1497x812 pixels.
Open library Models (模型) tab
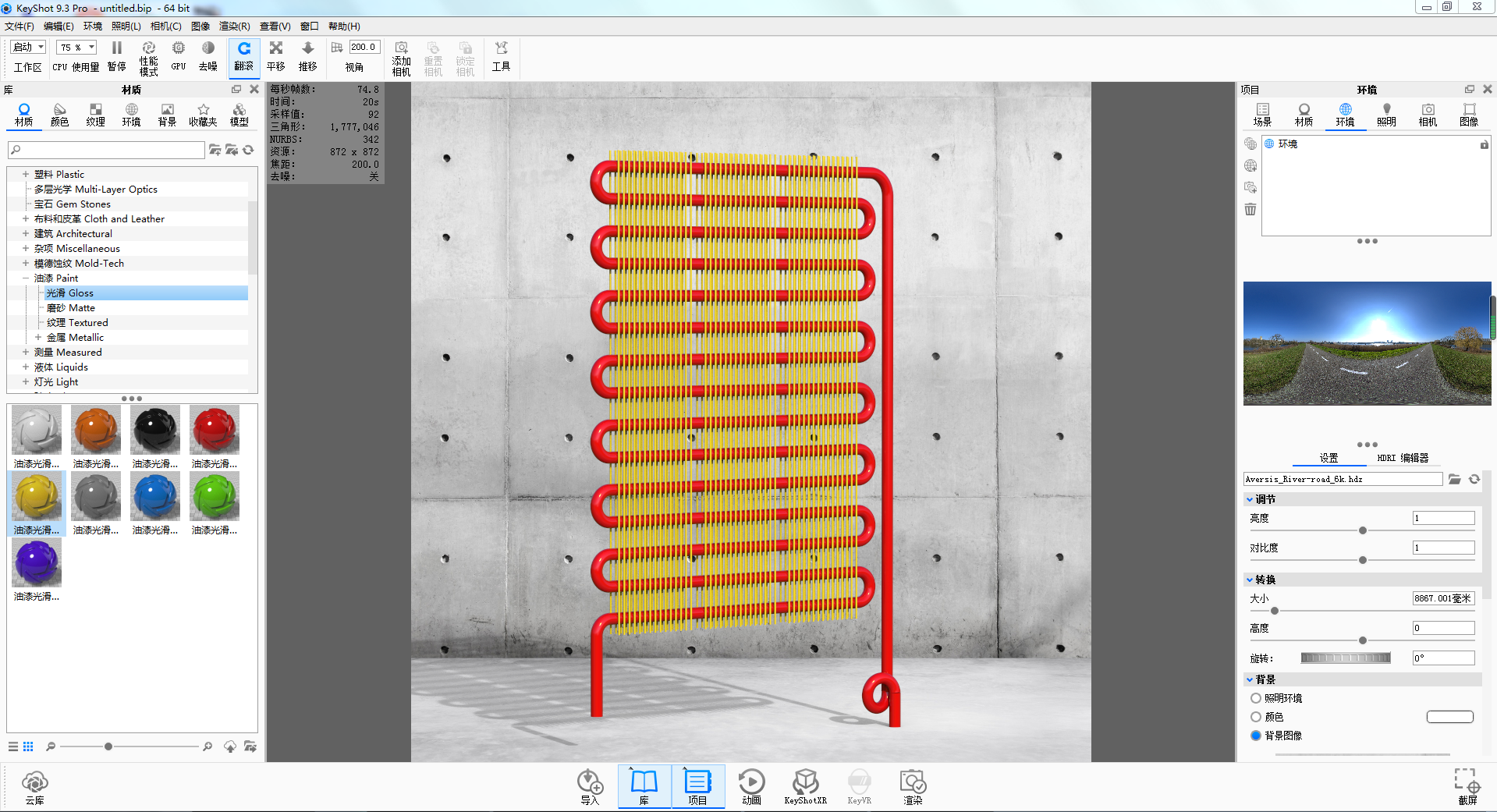239,115
